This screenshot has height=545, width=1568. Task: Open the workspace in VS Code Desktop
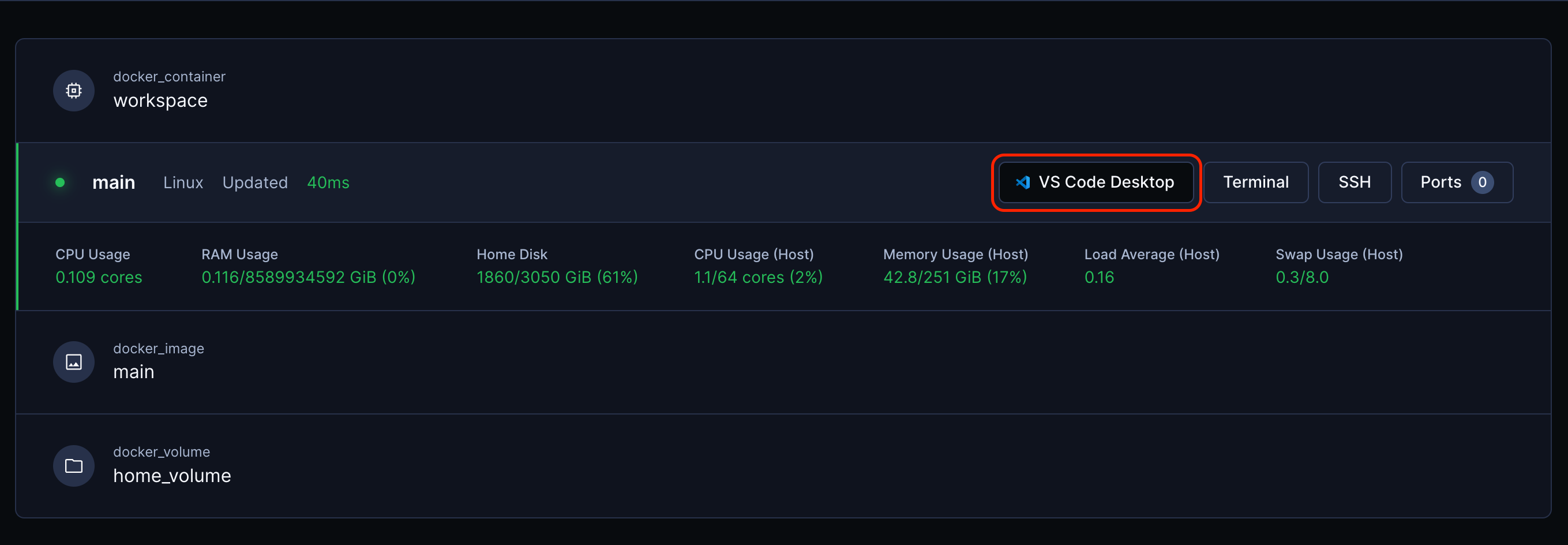(x=1096, y=181)
